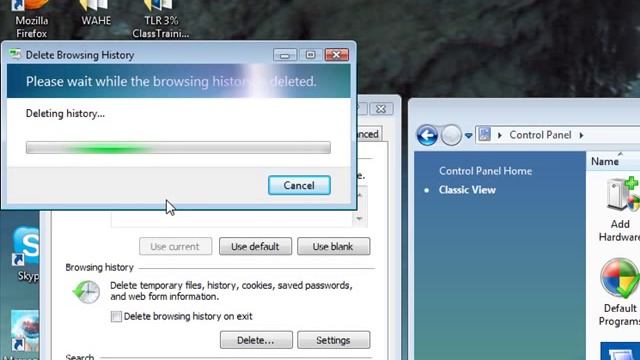Go back in Control Panel window
Image resolution: width=640 pixels, height=360 pixels.
coord(427,135)
